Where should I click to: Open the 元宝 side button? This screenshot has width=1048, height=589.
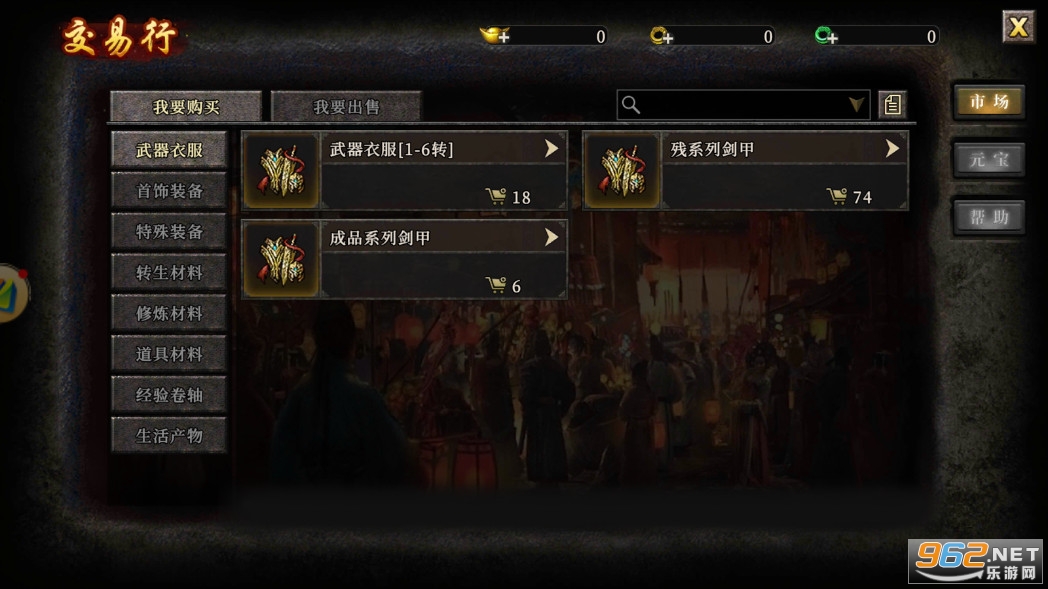click(x=989, y=160)
